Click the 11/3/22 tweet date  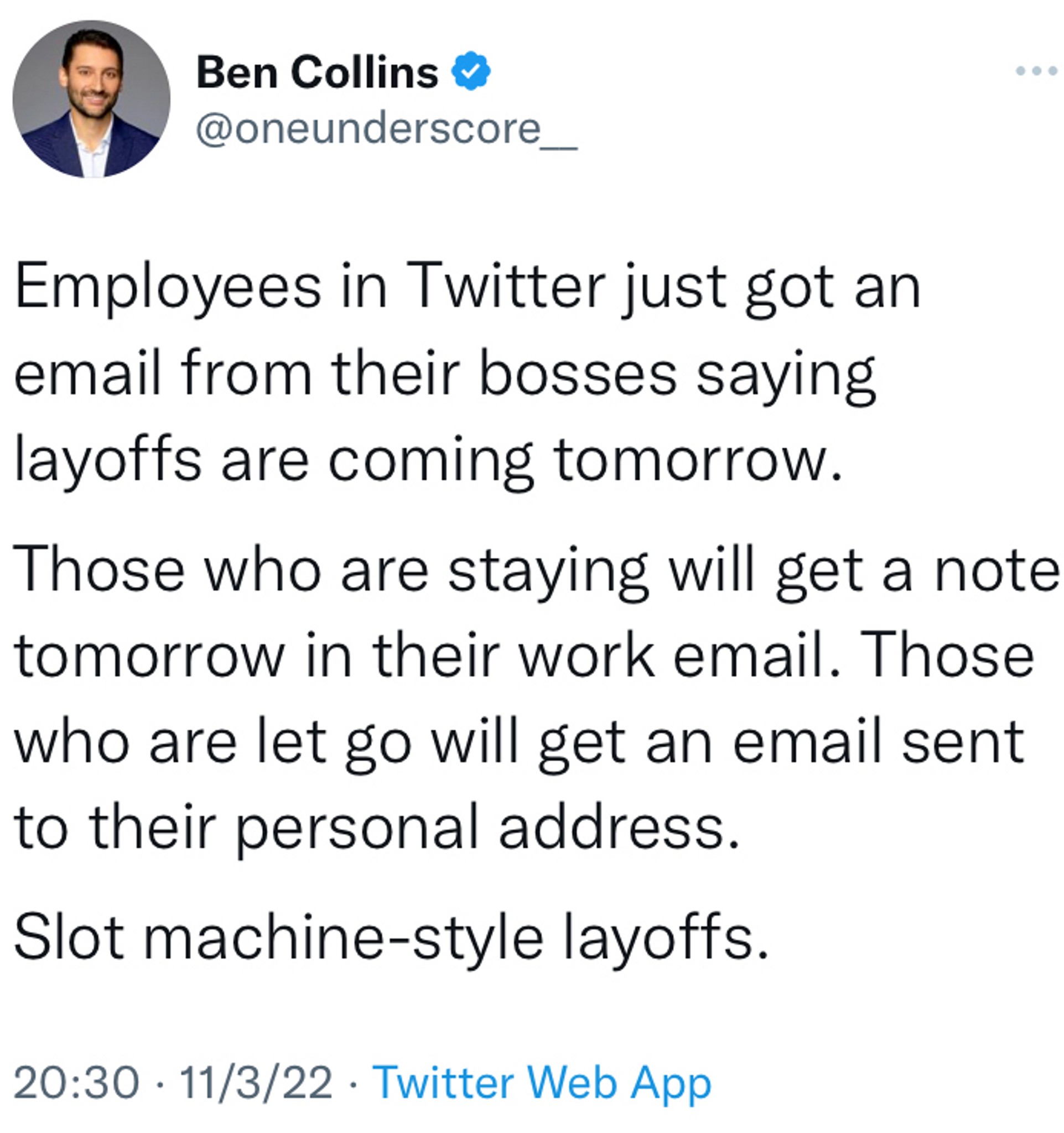tap(256, 1082)
